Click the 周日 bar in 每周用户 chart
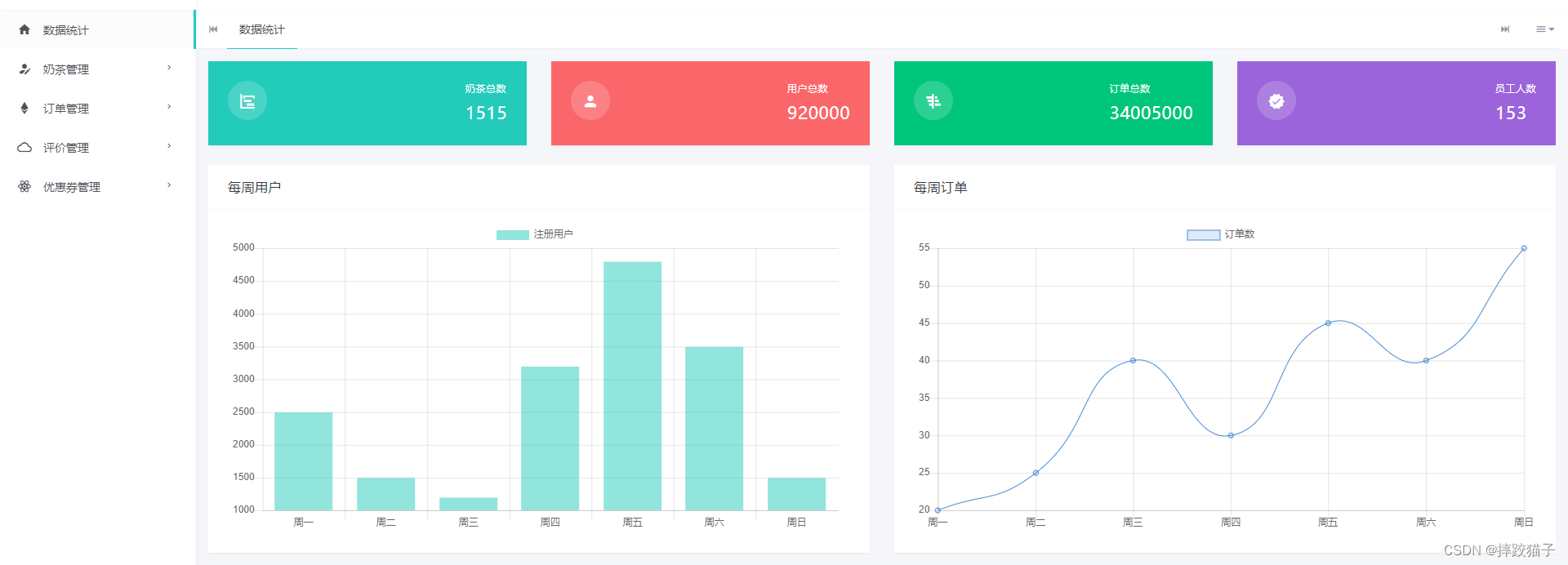 click(796, 494)
